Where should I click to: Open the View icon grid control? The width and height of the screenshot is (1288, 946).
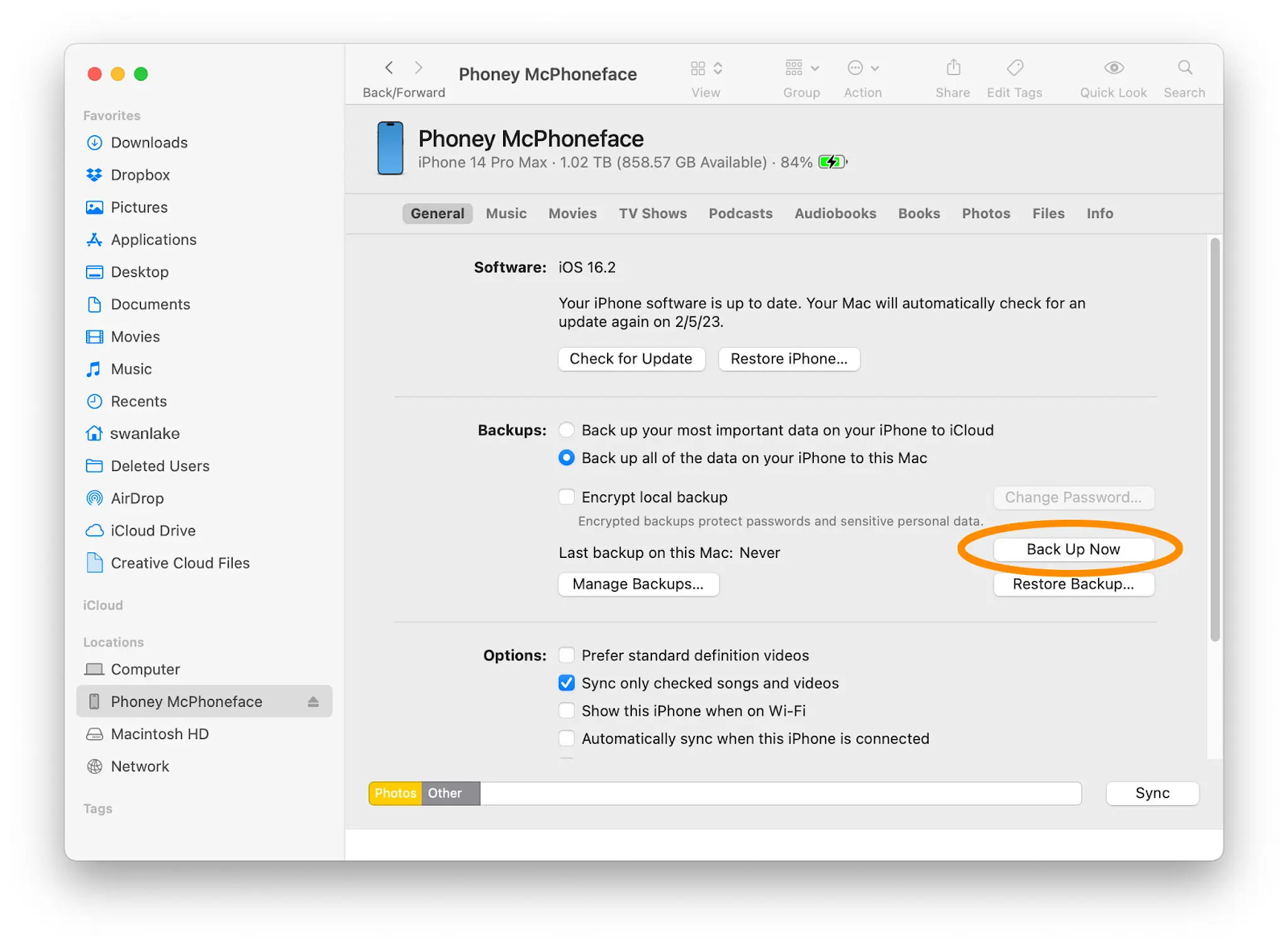coord(706,68)
